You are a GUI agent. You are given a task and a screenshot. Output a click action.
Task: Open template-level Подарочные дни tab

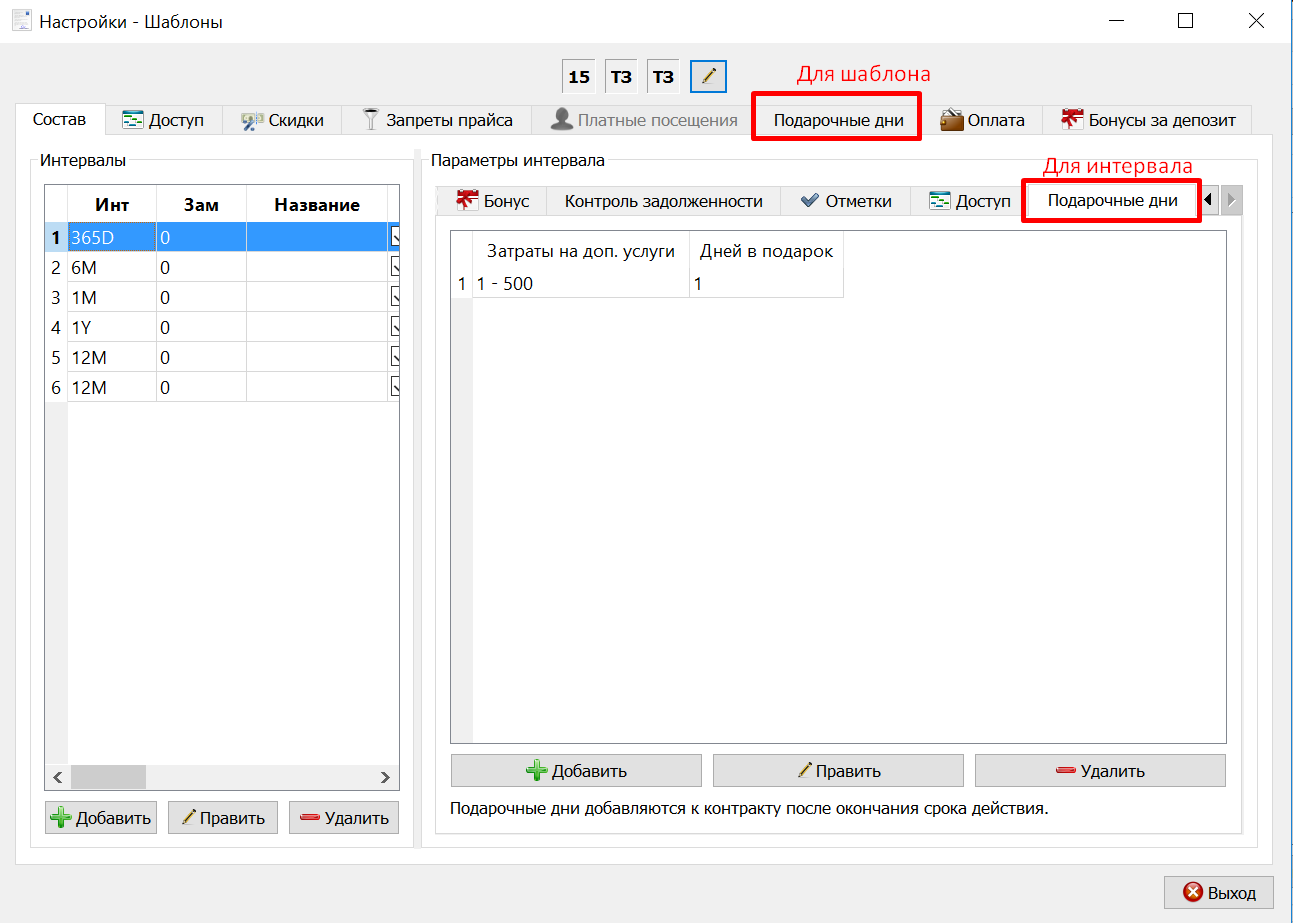coord(838,120)
